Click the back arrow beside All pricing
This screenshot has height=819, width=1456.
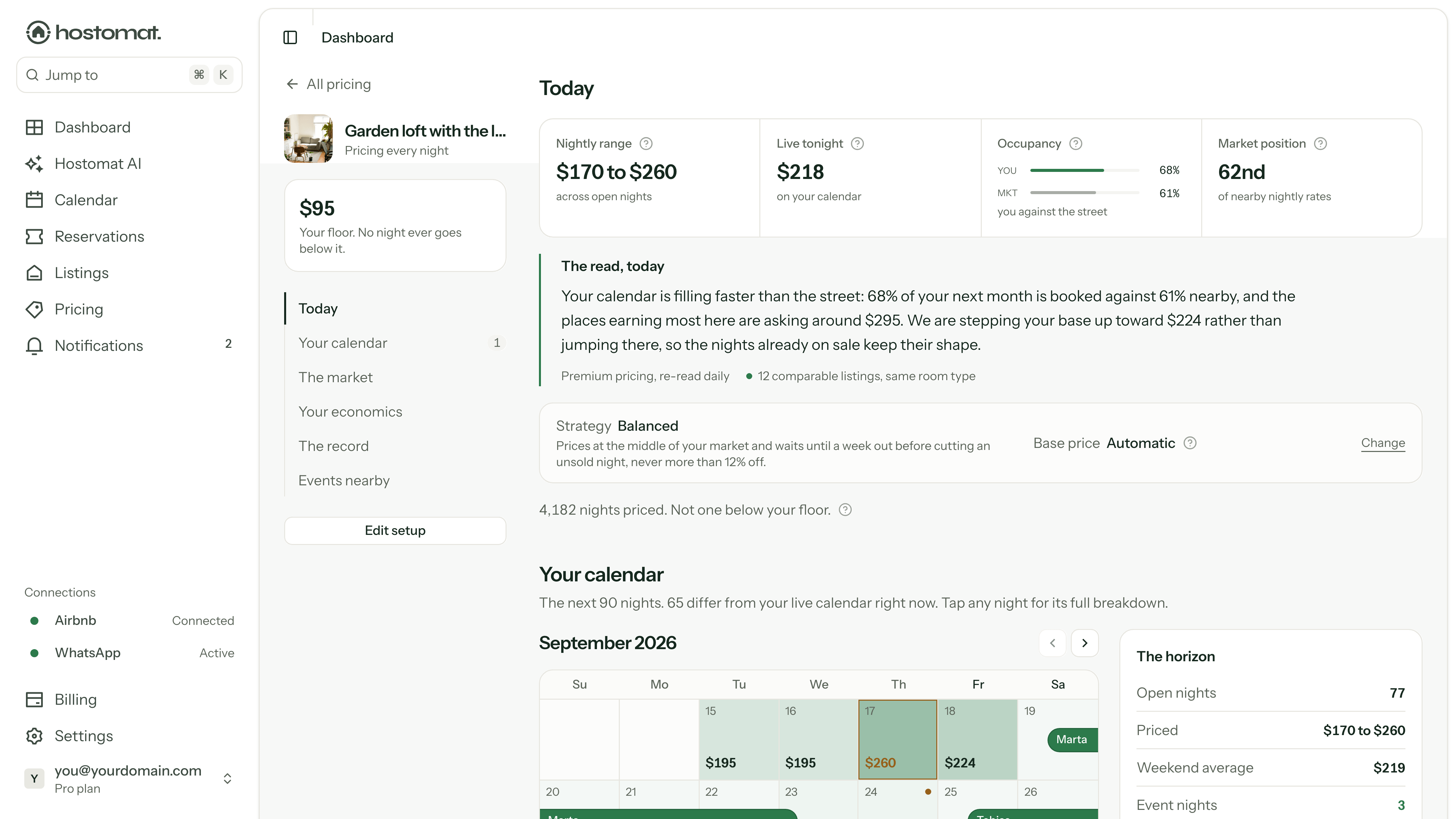pos(292,84)
